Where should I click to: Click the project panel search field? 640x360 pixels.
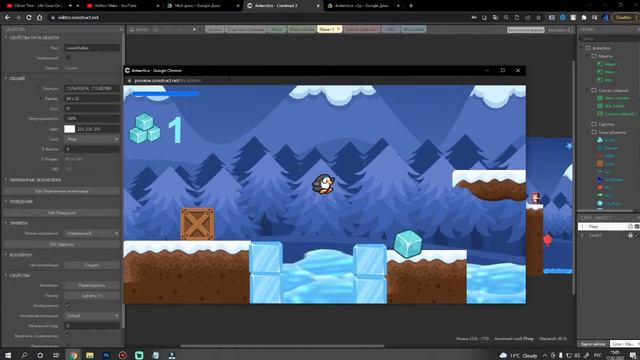click(609, 38)
